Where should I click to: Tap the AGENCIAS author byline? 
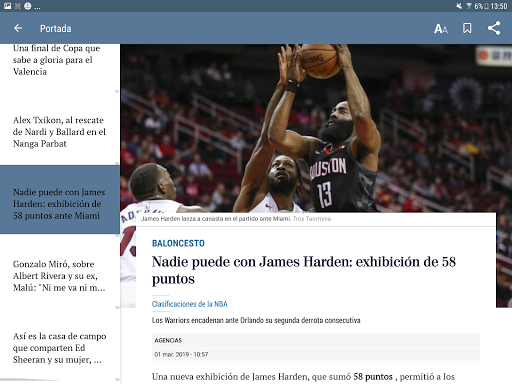(168, 340)
